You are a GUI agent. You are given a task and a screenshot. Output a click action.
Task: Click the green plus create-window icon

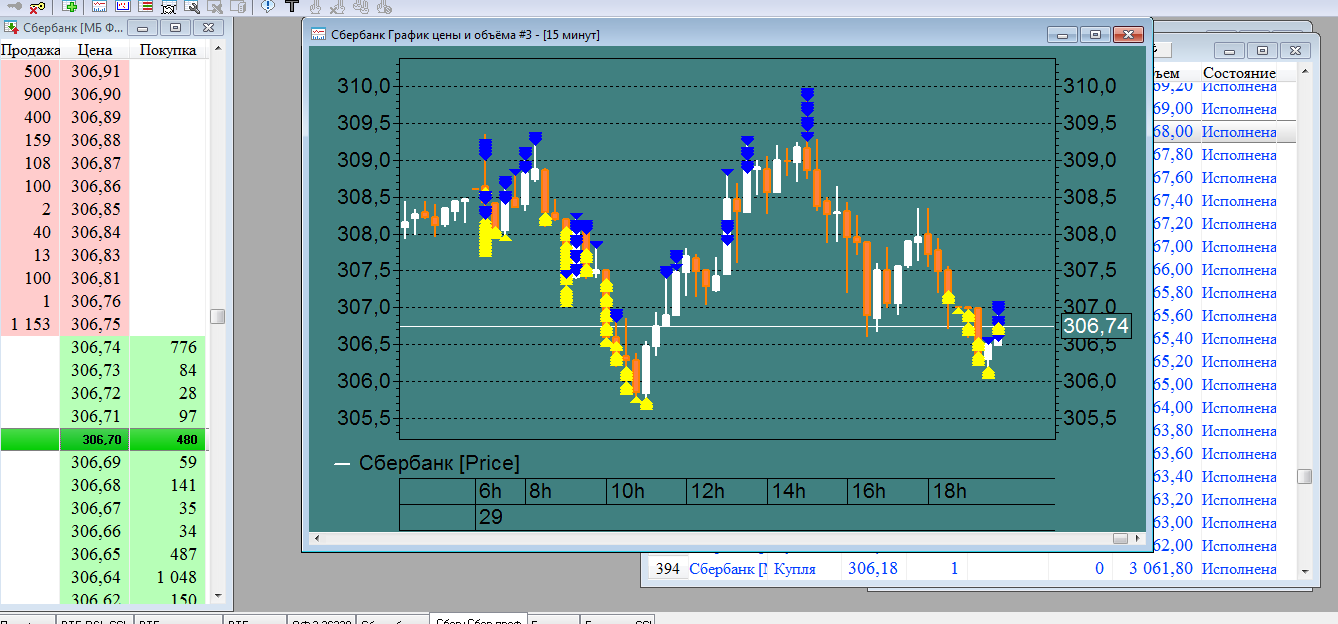point(70,6)
